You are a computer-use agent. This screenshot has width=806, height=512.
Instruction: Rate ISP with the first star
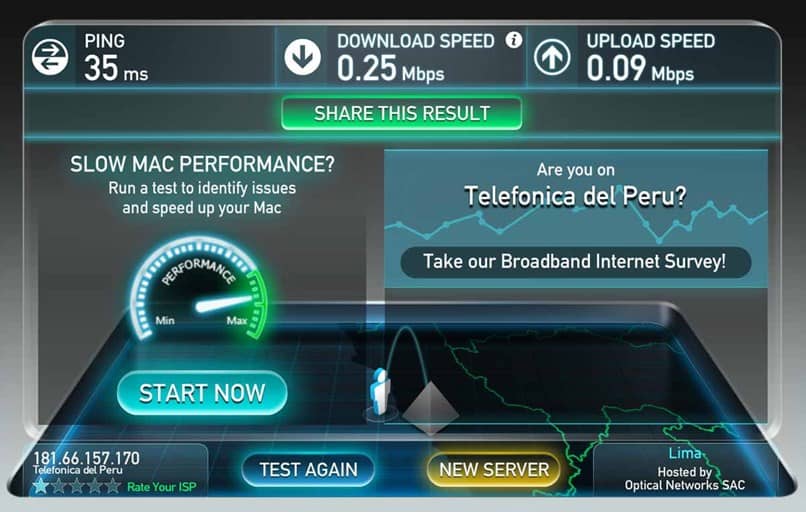pyautogui.click(x=40, y=486)
